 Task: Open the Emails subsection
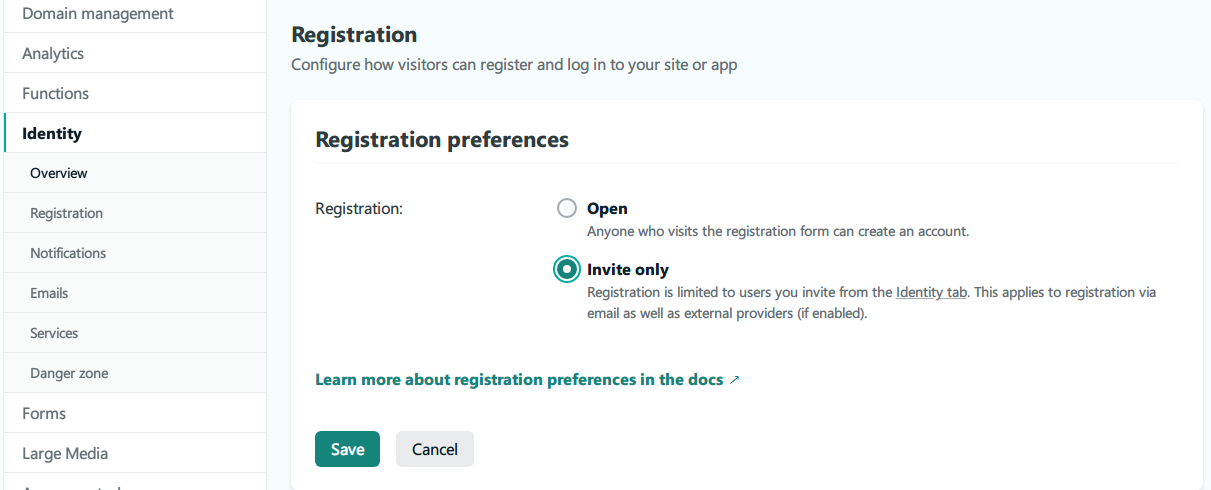click(49, 293)
